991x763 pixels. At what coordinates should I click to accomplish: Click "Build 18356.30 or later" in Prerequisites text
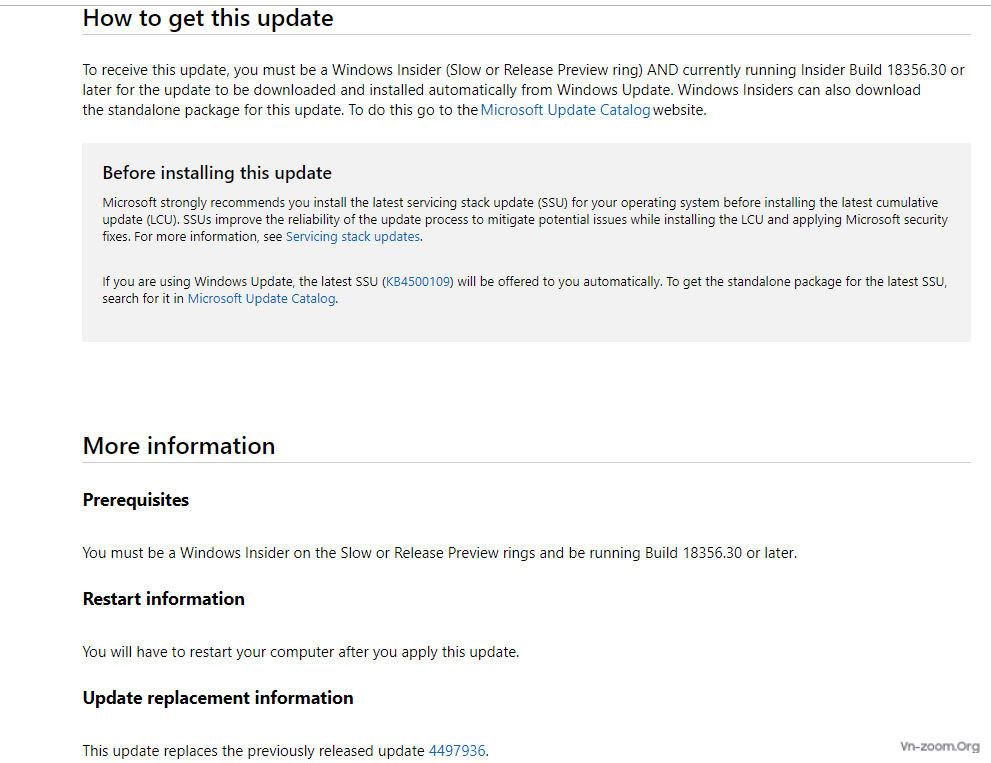point(720,553)
